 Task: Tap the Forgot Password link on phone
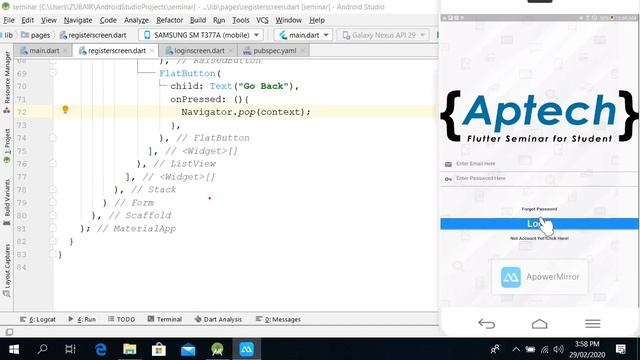click(539, 209)
